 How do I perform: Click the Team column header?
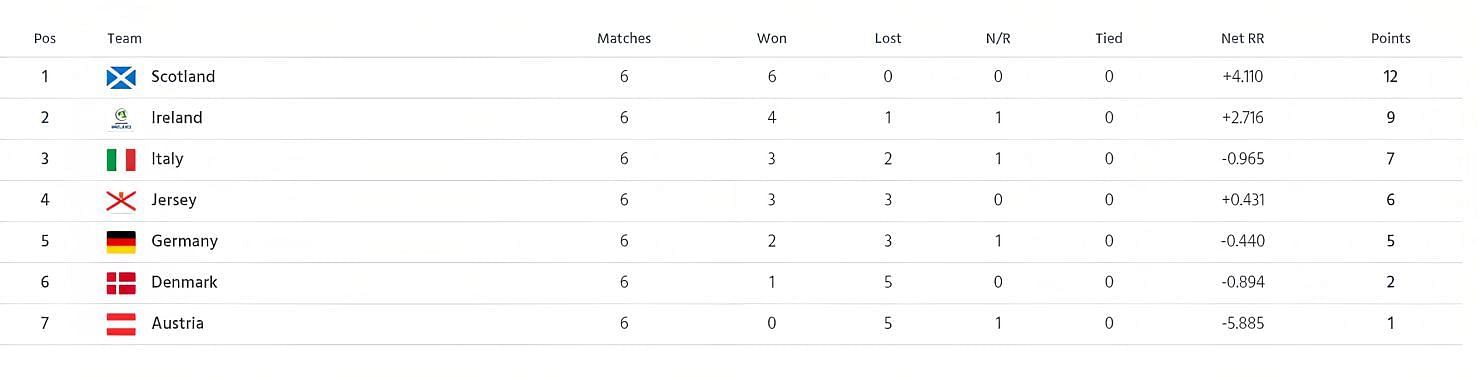[x=124, y=38]
